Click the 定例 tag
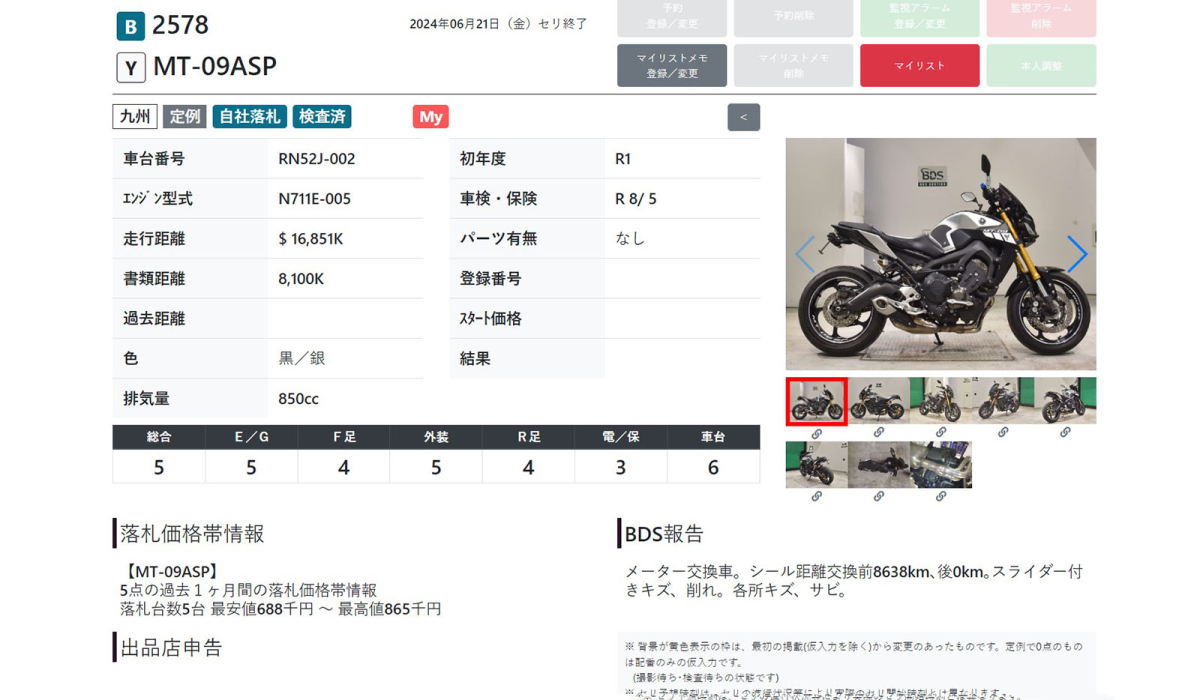This screenshot has height=700, width=1200. coord(185,117)
